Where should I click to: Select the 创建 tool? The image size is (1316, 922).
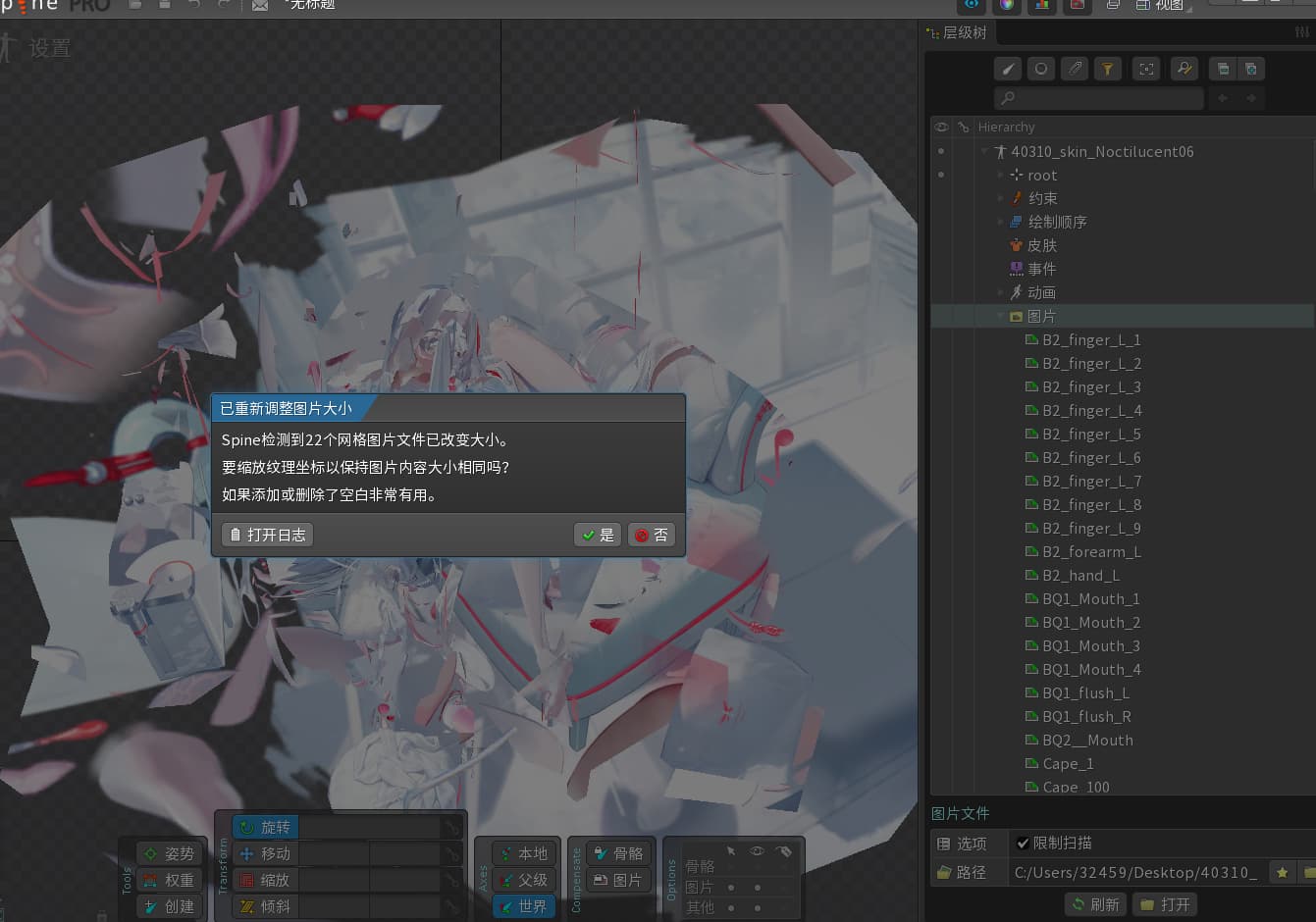coord(169,906)
